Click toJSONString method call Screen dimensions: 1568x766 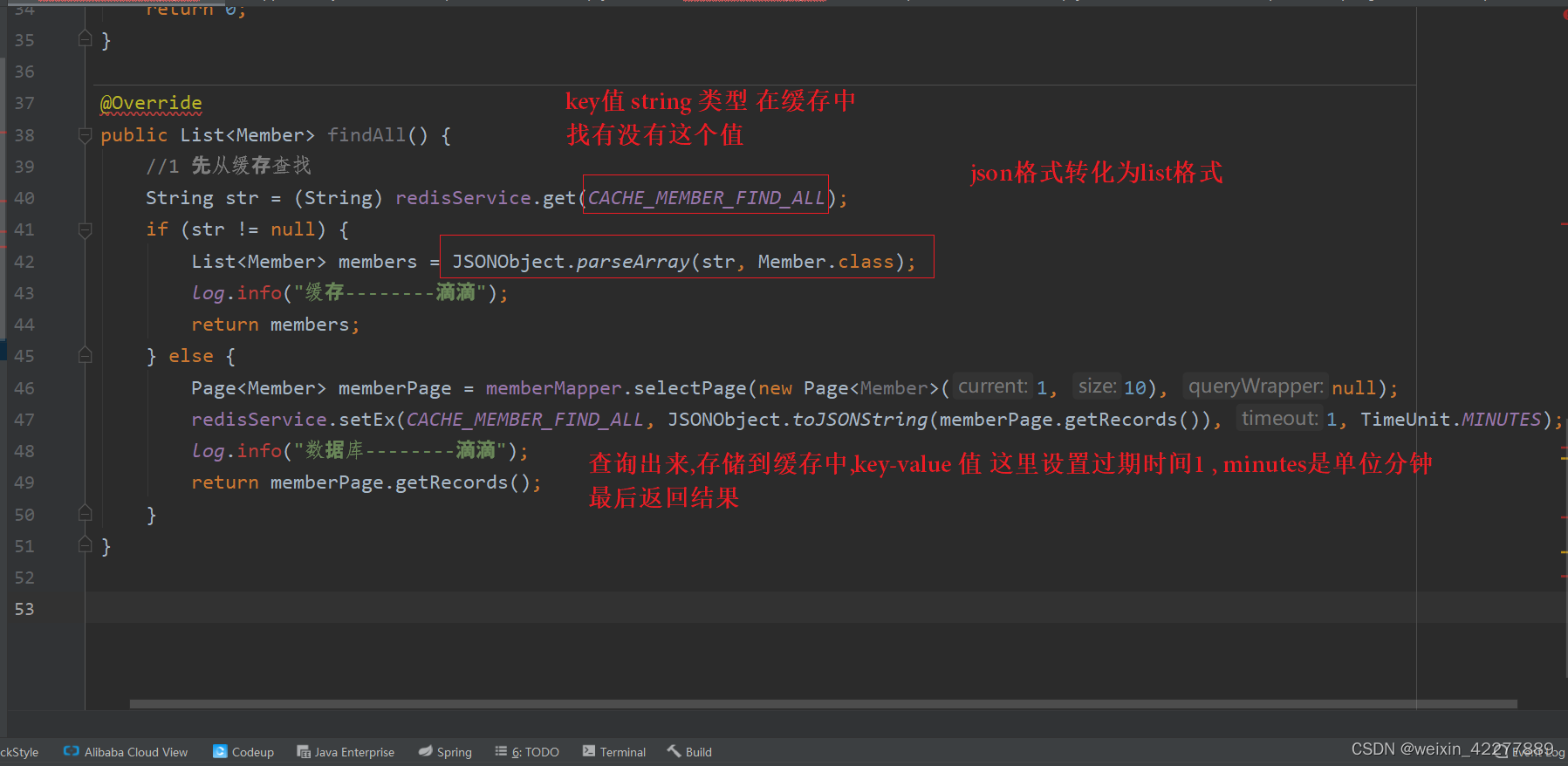[x=859, y=420]
